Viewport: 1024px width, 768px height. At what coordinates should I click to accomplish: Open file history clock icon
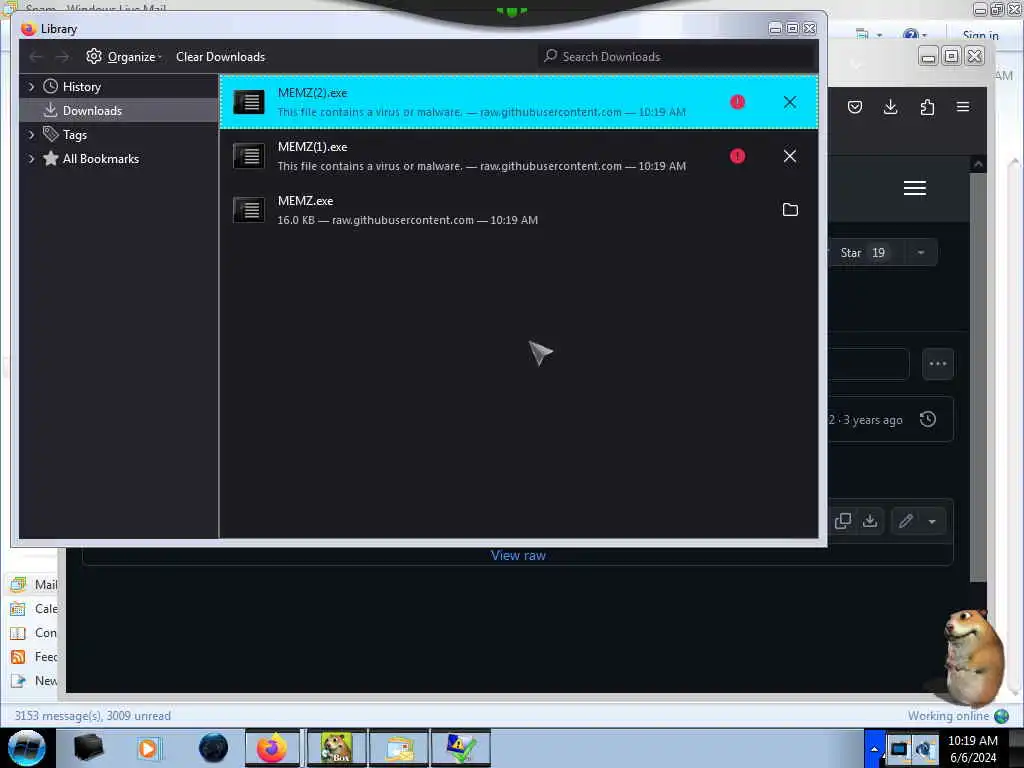click(x=928, y=419)
